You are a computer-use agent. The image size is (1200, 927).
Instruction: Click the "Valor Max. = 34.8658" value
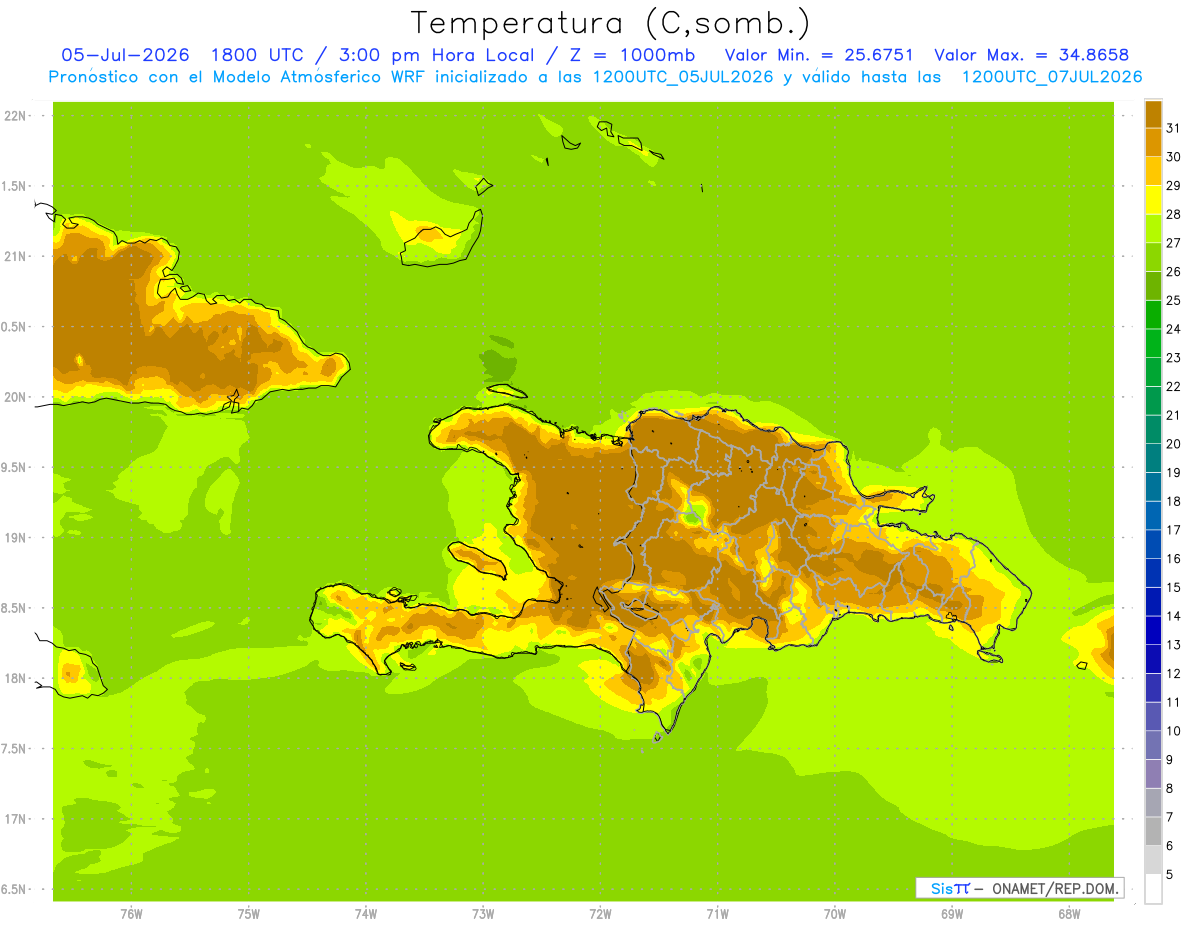click(x=1031, y=55)
